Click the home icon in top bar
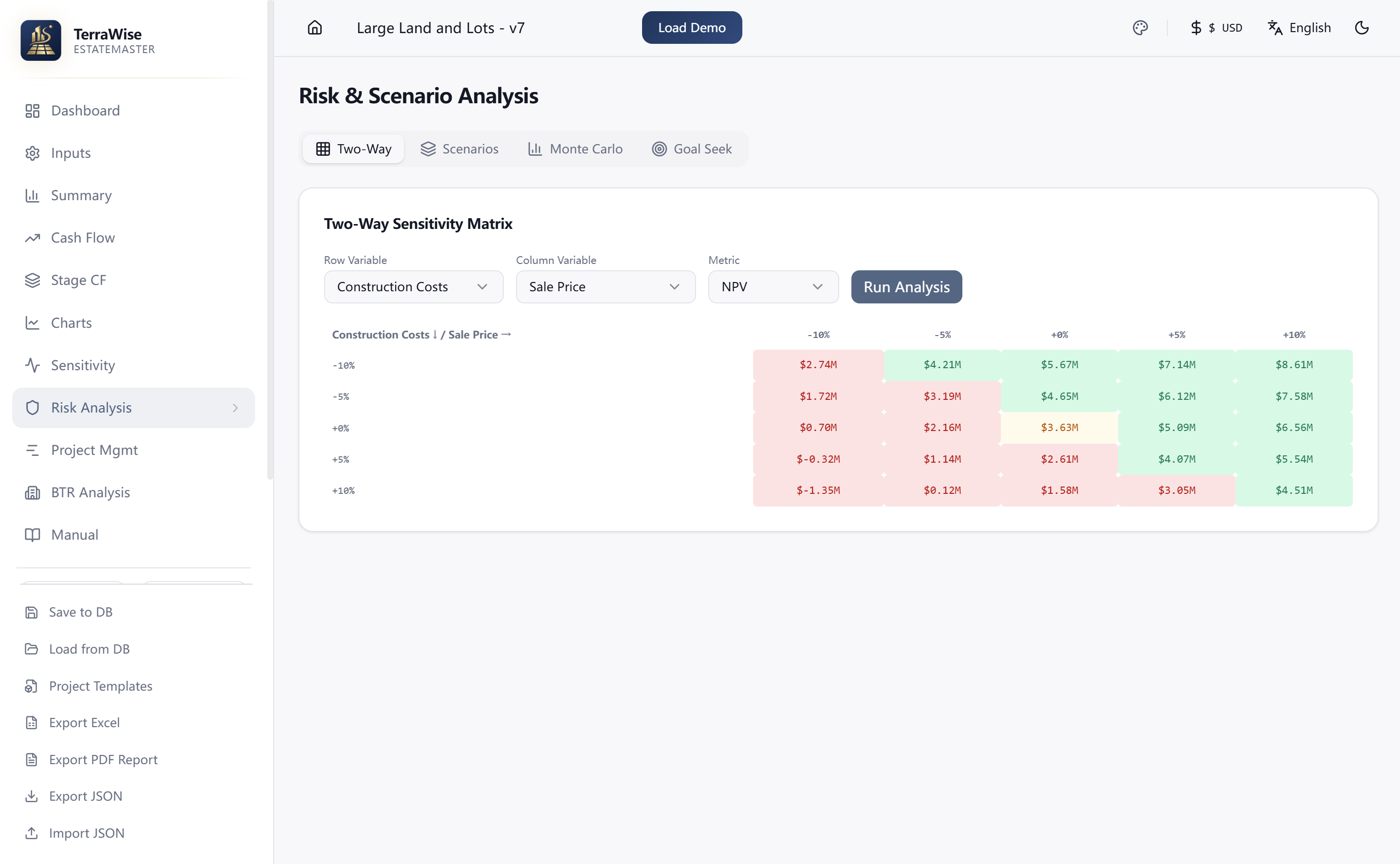The width and height of the screenshot is (1400, 864). click(x=314, y=28)
